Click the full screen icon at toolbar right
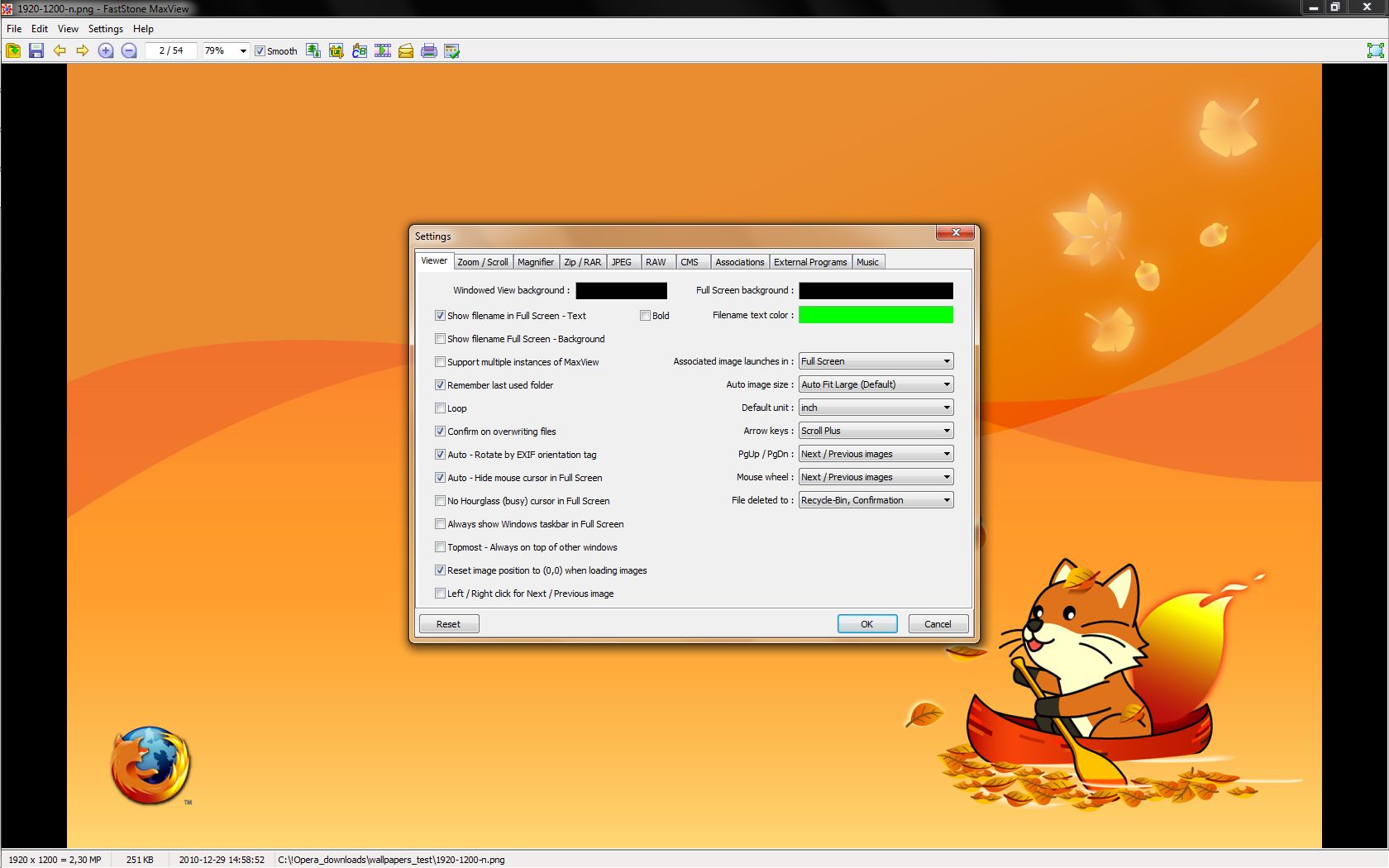Viewport: 1389px width, 868px height. (1375, 50)
